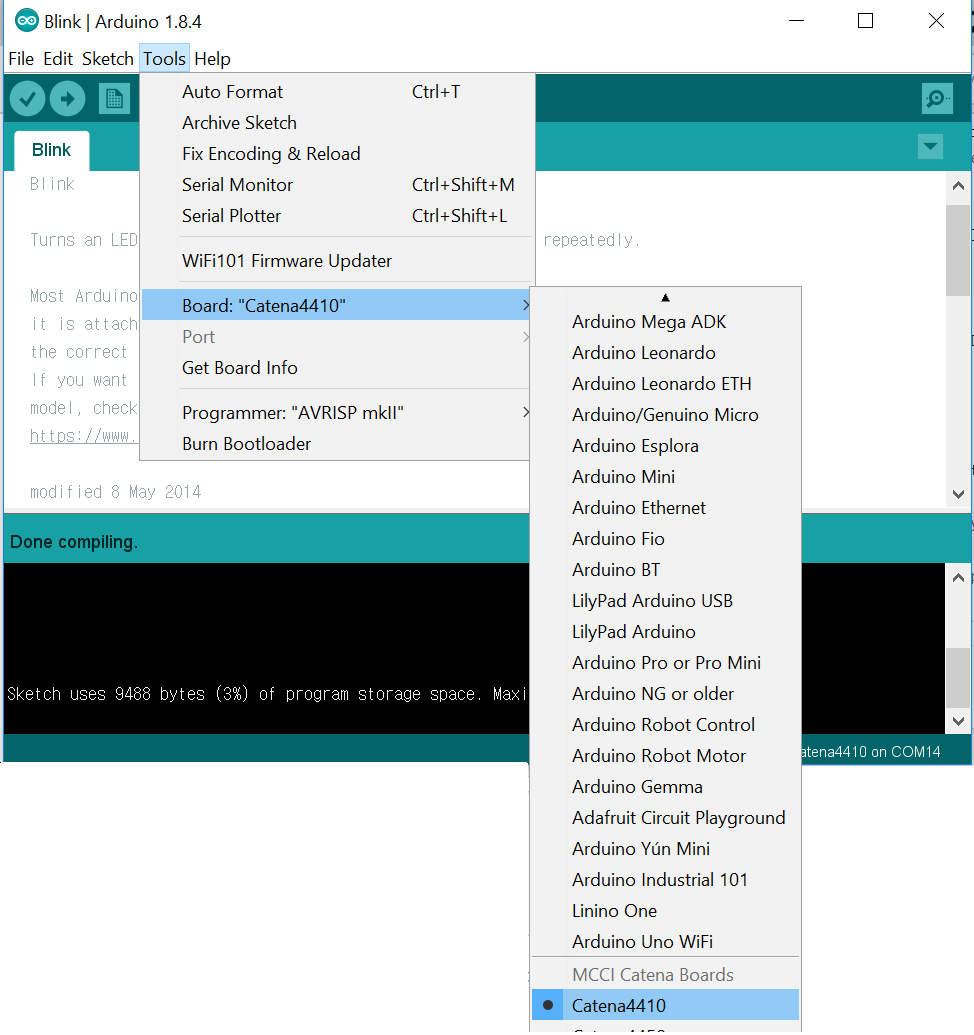Screen dimensions: 974x1035
Task: Choose Adafruit Circuit Playground board
Action: tap(665, 818)
